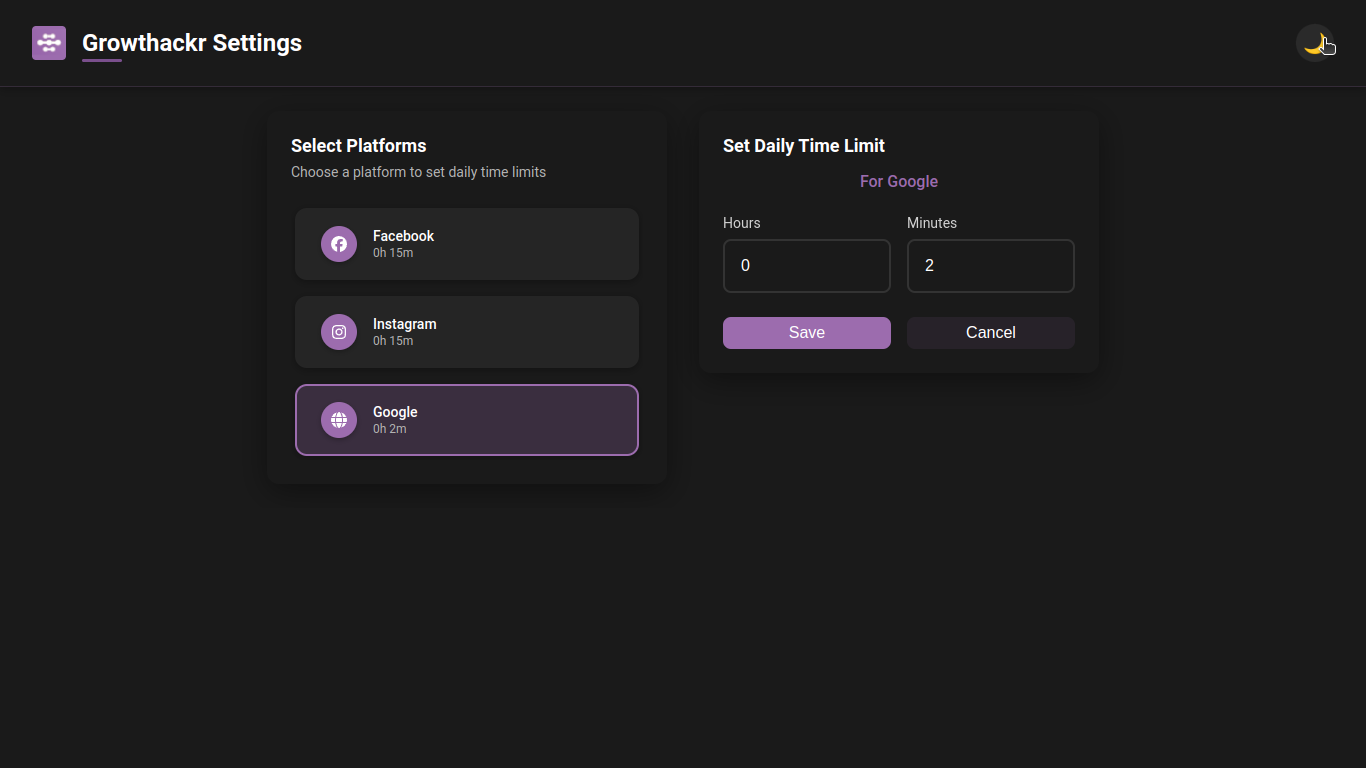Select the Facebook platform row
The width and height of the screenshot is (1366, 768).
(466, 244)
